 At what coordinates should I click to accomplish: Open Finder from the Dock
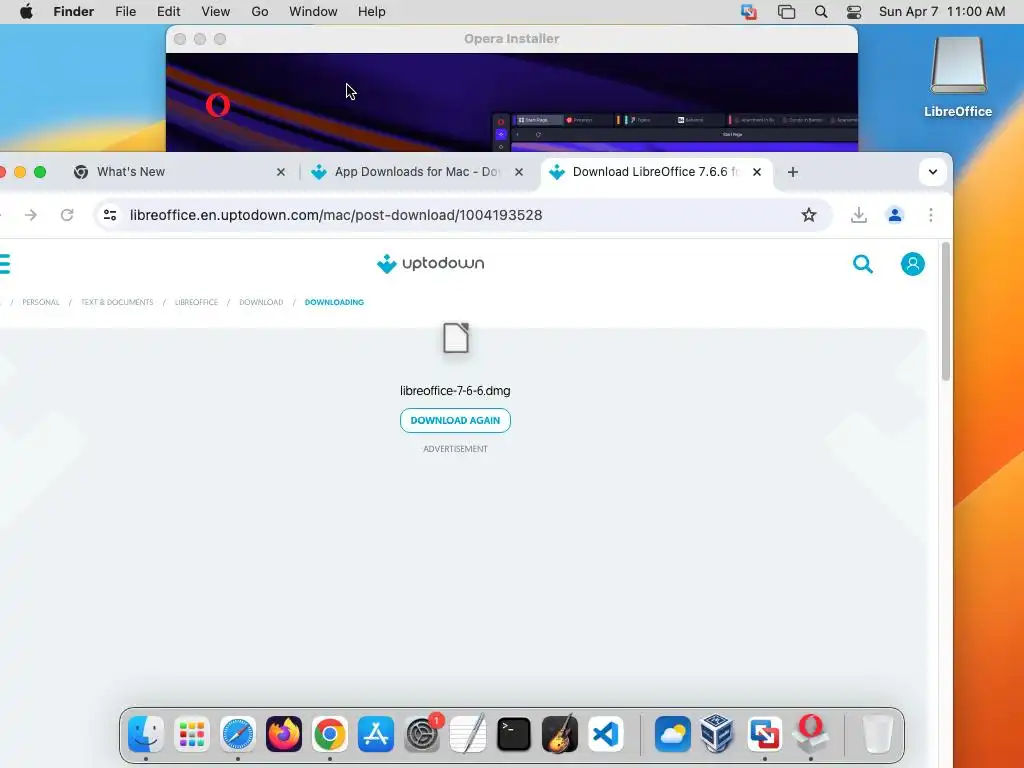coord(146,734)
